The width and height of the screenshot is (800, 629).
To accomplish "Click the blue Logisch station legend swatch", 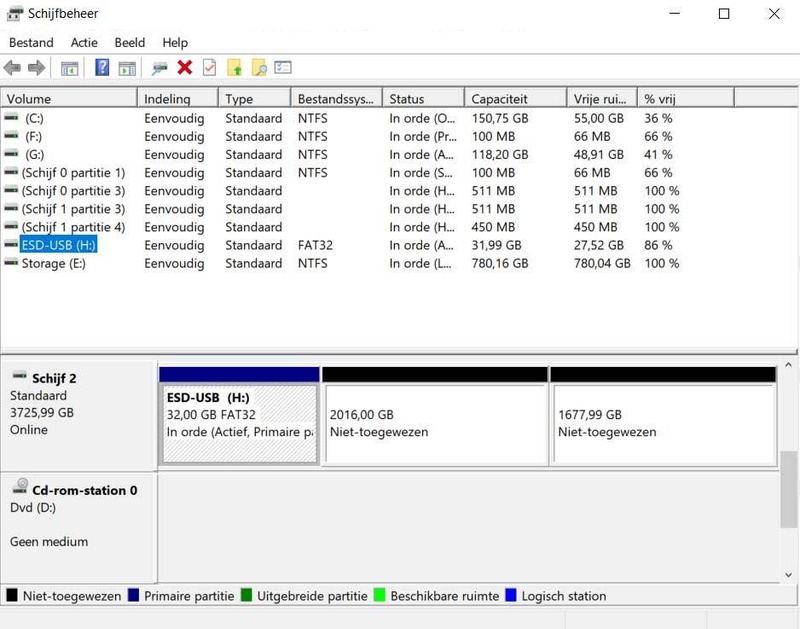I will click(x=511, y=595).
